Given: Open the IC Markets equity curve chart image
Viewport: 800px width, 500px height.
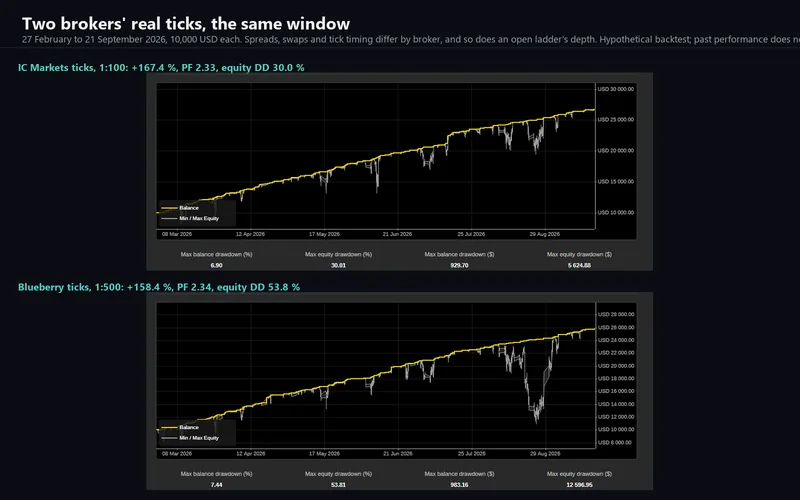Looking at the screenshot, I should click(x=399, y=171).
